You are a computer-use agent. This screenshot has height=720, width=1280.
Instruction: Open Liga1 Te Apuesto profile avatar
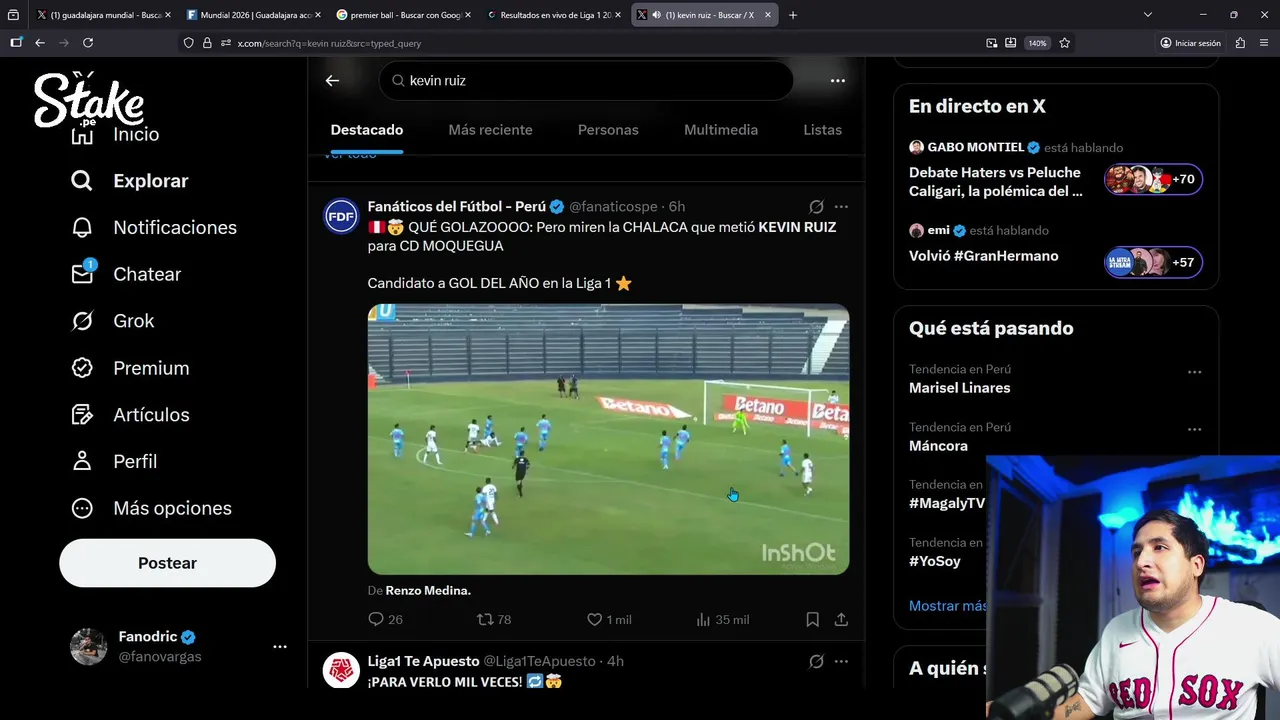(x=341, y=670)
